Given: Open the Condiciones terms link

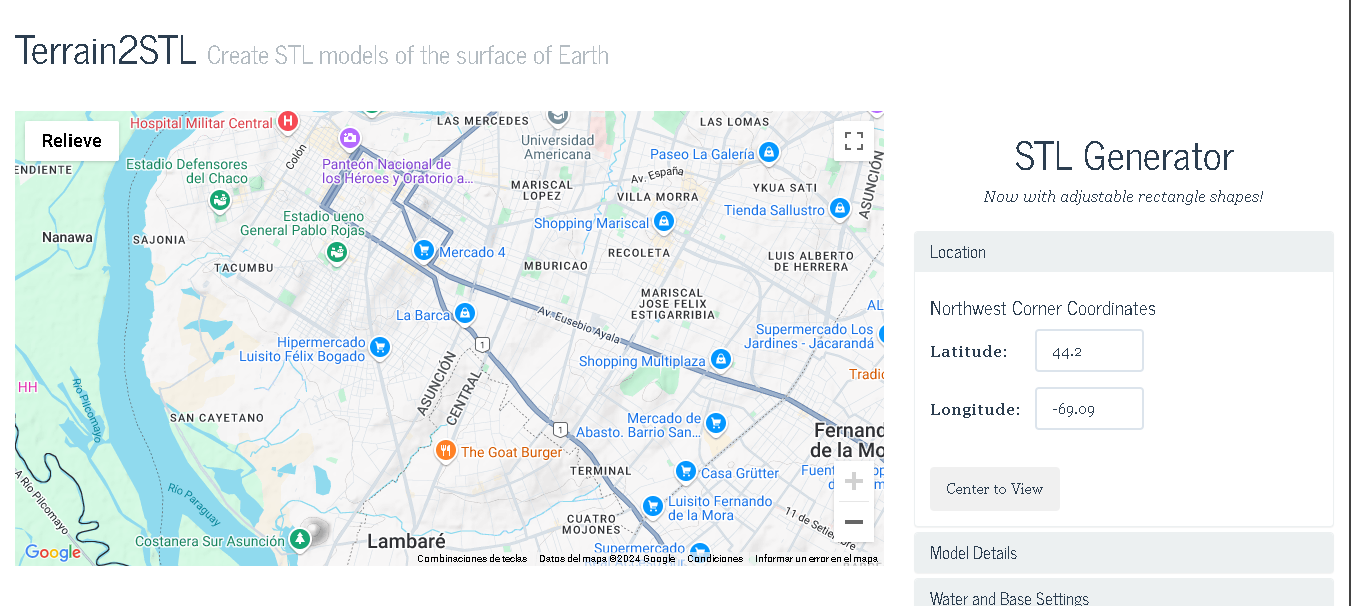Looking at the screenshot, I should pos(714,559).
